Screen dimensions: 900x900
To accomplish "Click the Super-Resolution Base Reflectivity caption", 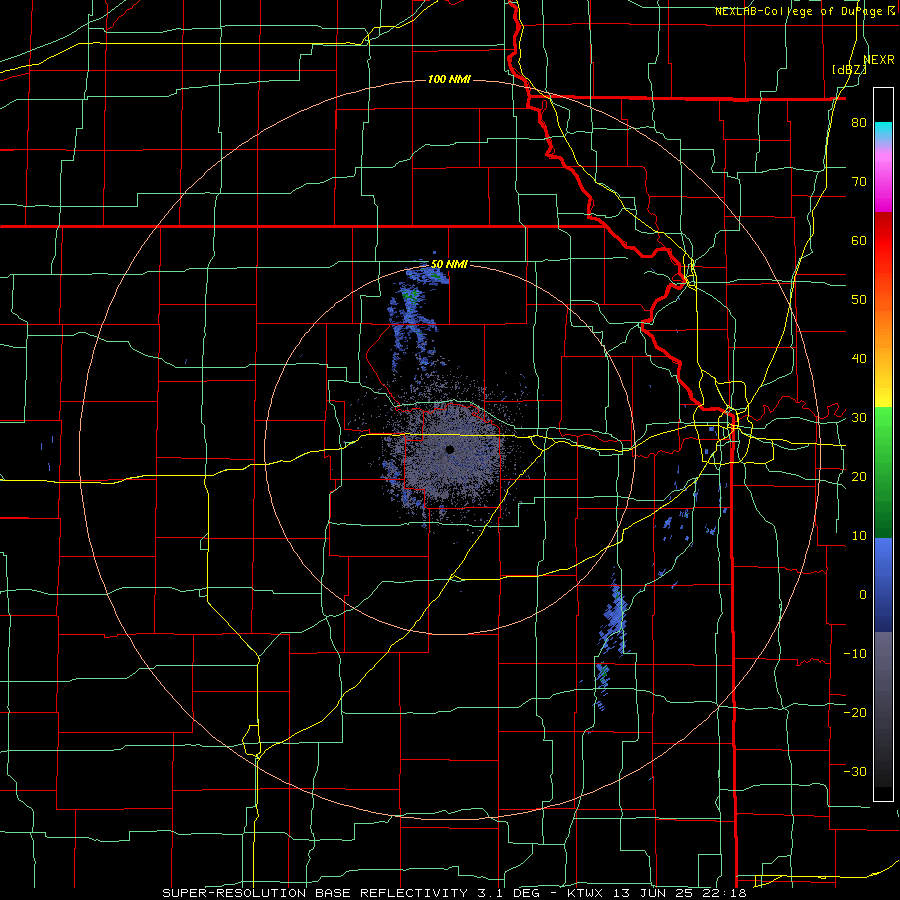I will tap(454, 893).
